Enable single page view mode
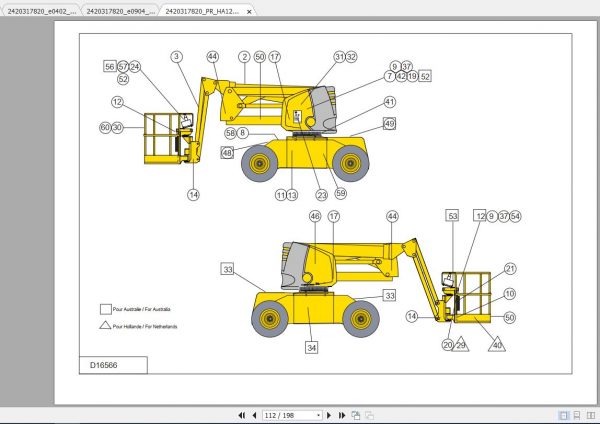The height and width of the screenshot is (424, 600). point(563,415)
